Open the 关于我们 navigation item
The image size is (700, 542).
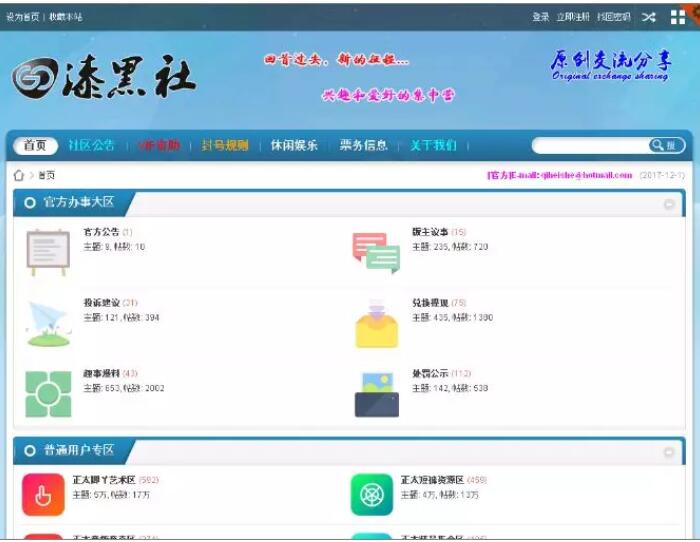433,145
